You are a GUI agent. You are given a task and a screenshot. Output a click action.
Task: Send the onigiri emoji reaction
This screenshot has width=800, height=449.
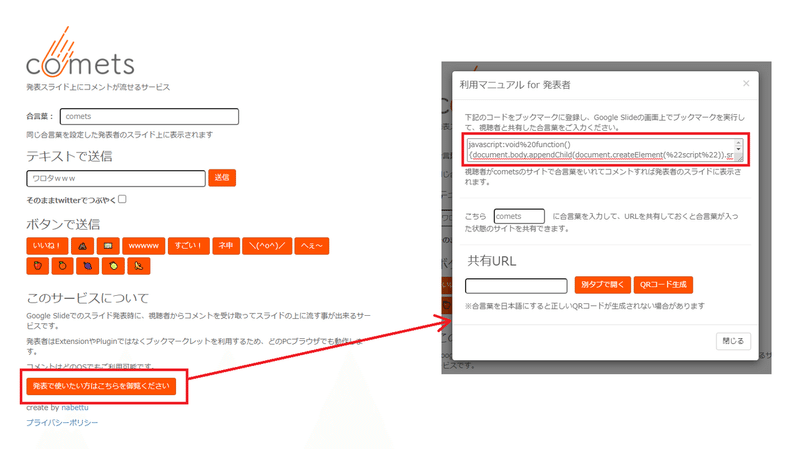[x=83, y=246]
